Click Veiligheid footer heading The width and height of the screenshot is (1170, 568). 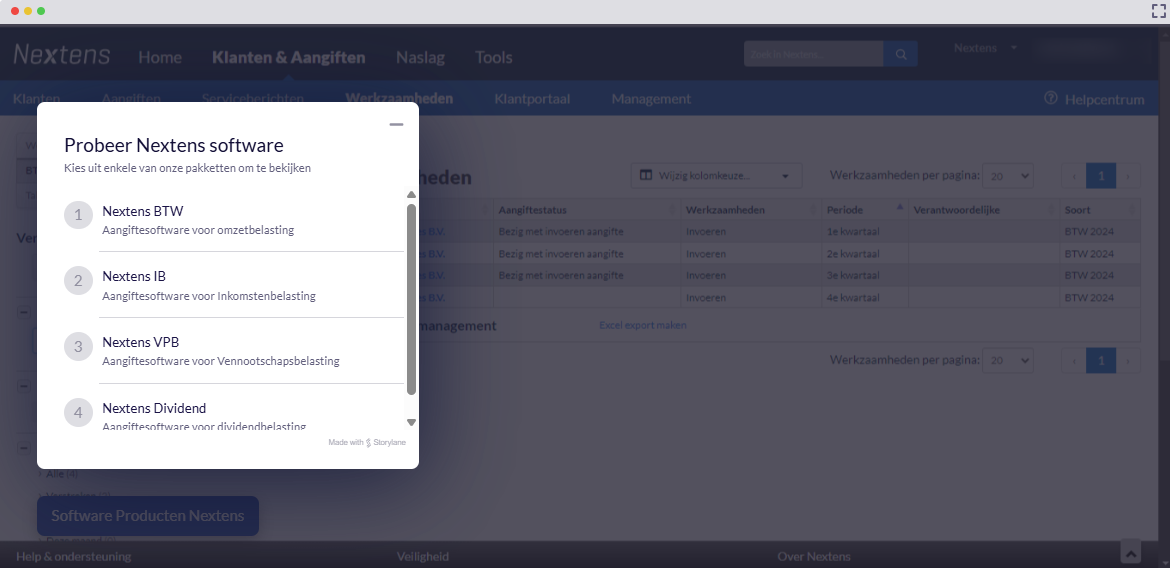click(422, 556)
